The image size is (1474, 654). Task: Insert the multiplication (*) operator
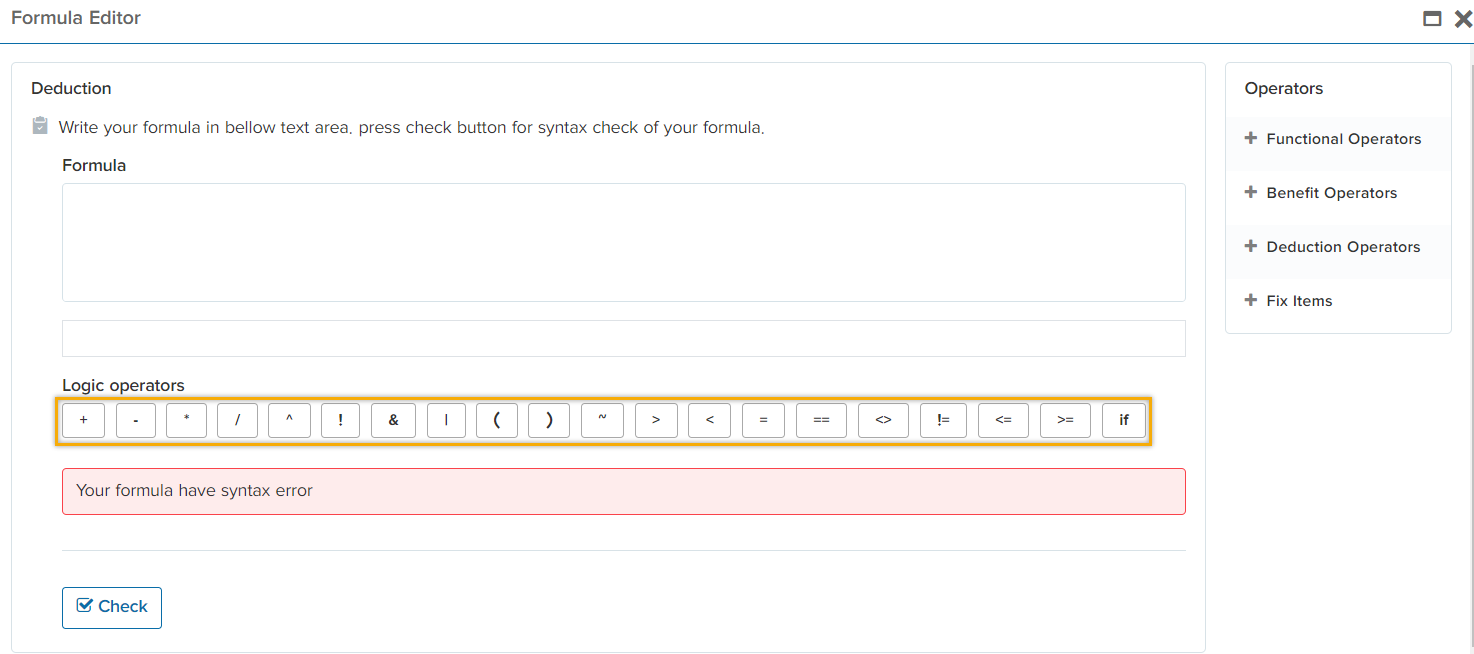point(186,420)
